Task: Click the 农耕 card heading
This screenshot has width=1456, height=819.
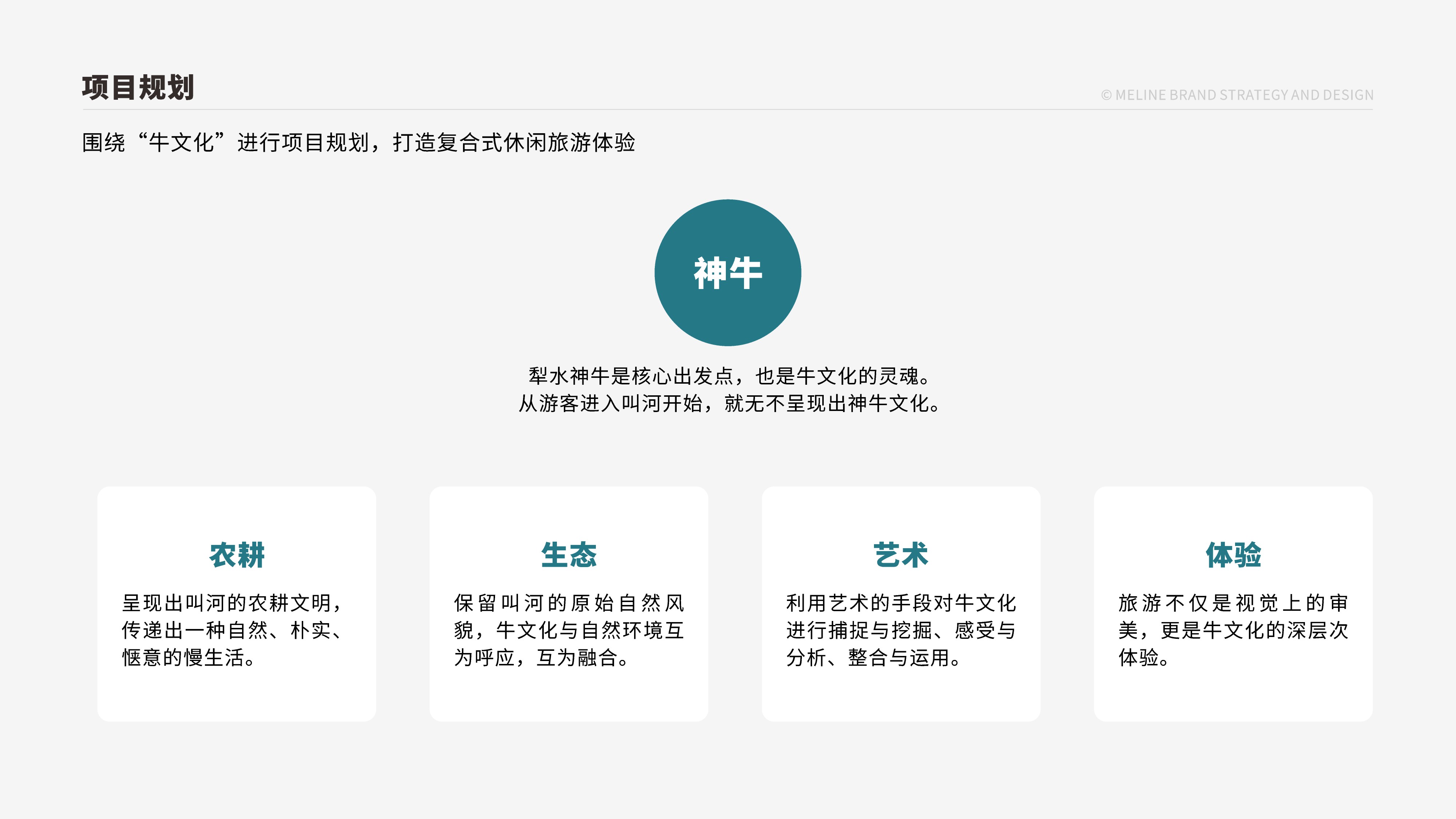Action: pyautogui.click(x=237, y=554)
